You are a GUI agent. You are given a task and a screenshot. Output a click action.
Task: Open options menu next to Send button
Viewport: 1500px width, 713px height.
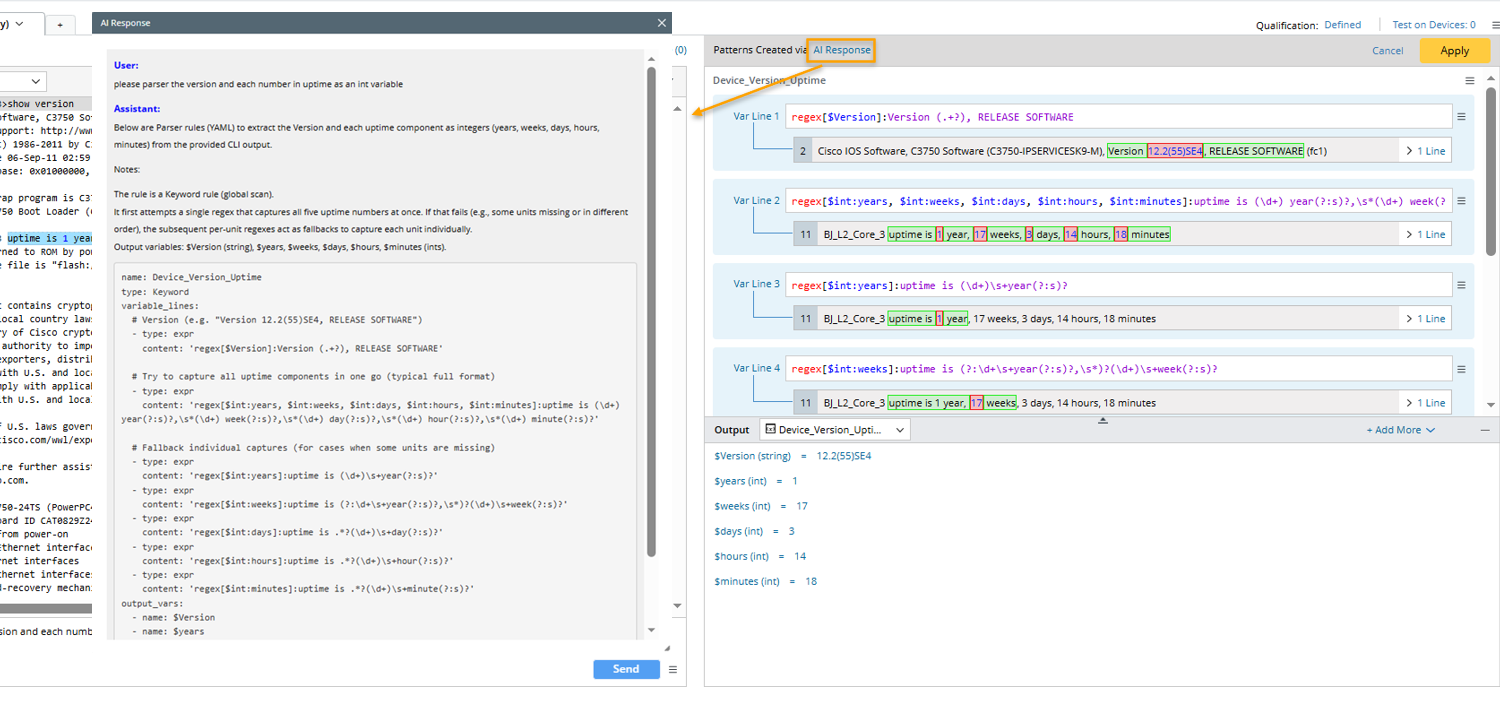coord(673,670)
